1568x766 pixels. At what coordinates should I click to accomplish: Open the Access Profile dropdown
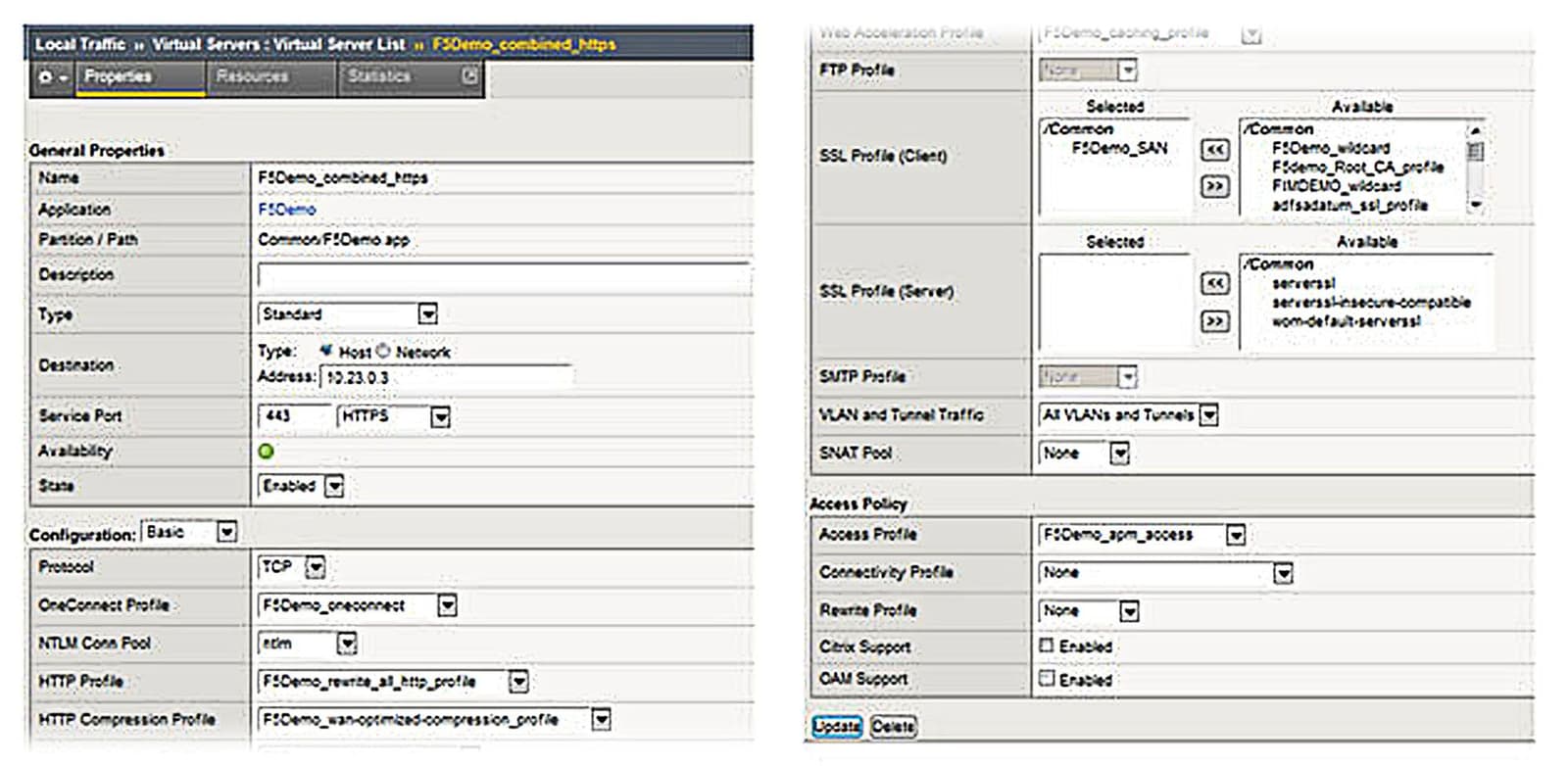pyautogui.click(x=1236, y=535)
